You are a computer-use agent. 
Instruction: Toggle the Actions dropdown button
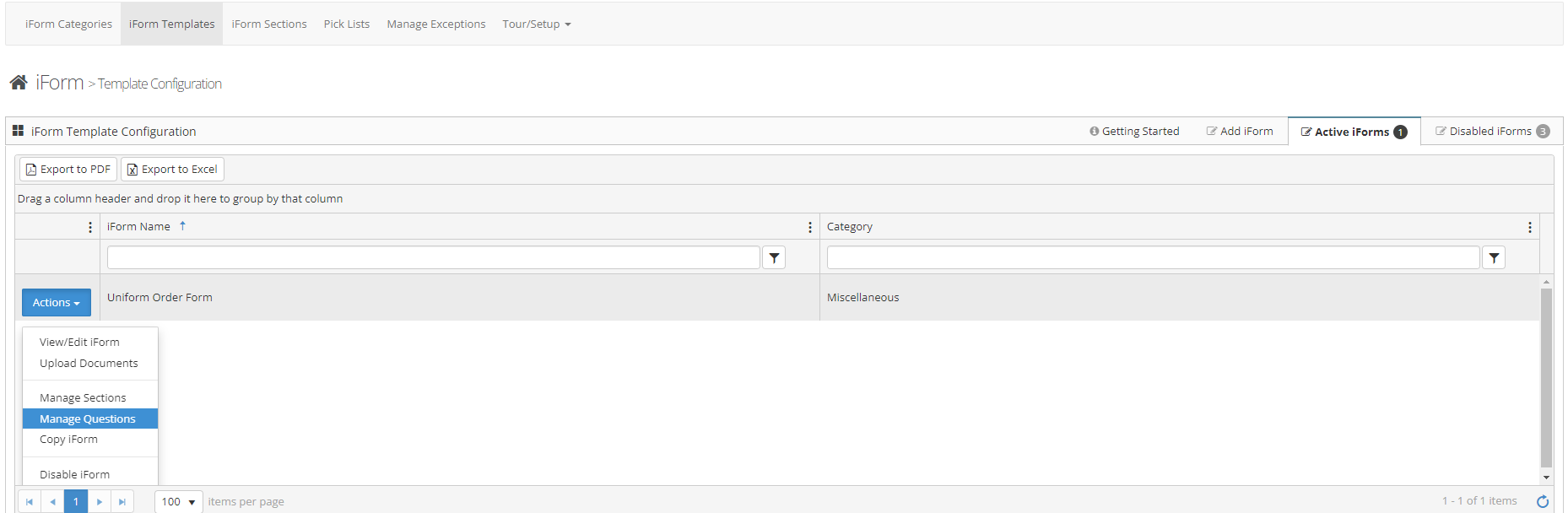pos(57,303)
